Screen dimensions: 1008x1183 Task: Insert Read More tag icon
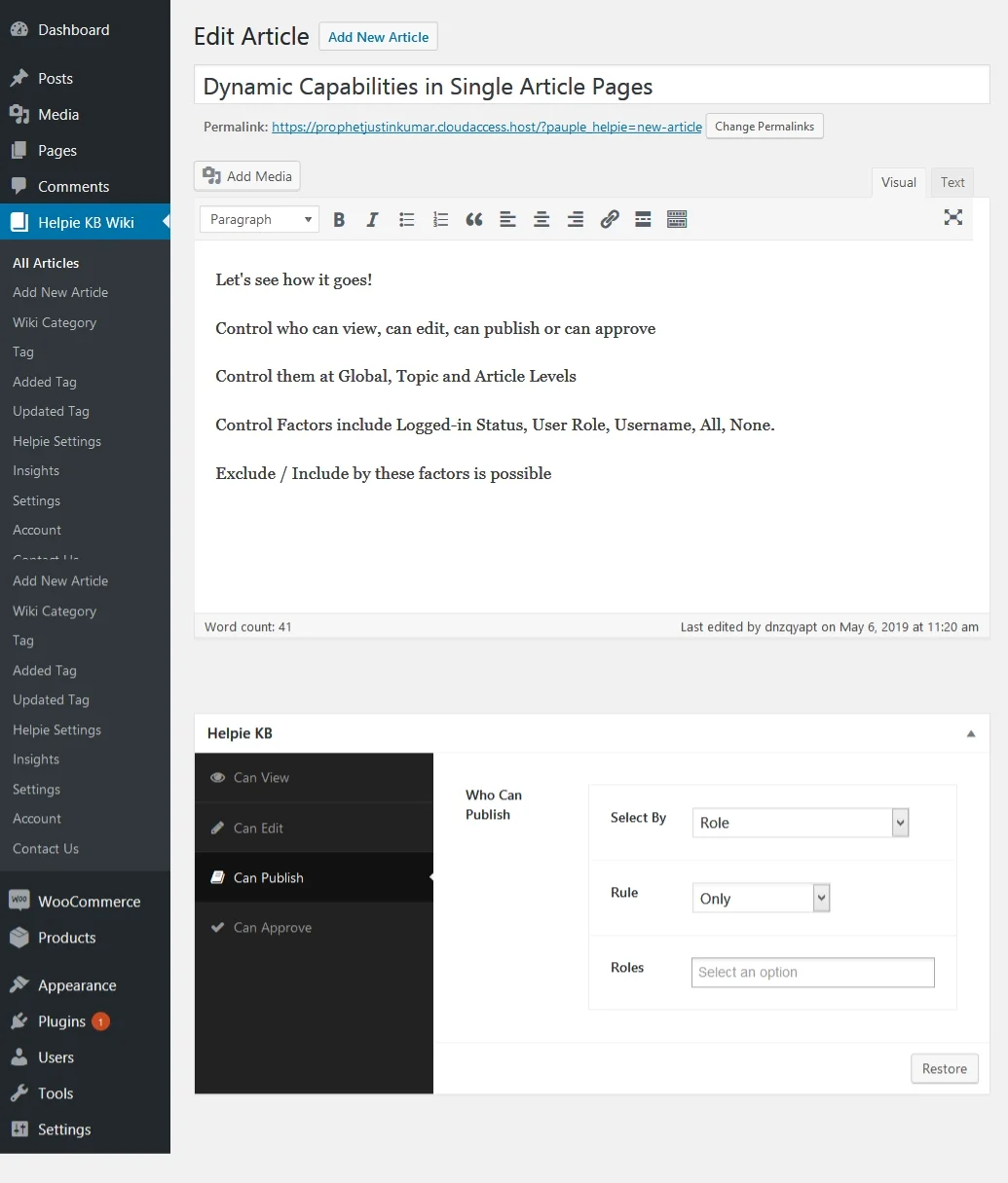643,219
